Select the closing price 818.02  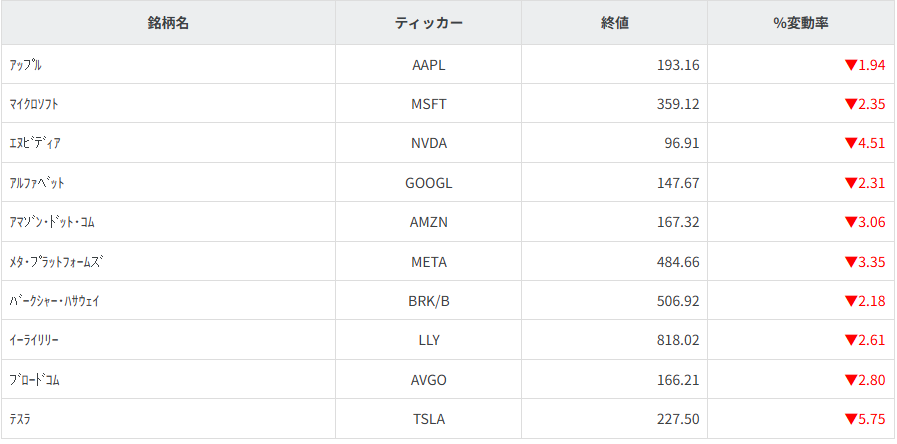675,340
